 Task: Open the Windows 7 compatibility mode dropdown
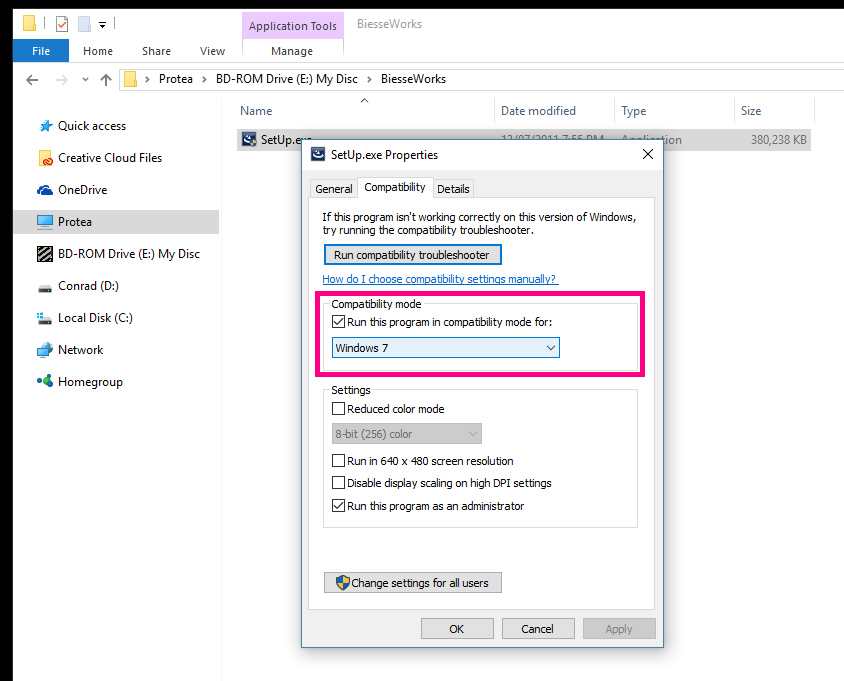click(x=446, y=348)
